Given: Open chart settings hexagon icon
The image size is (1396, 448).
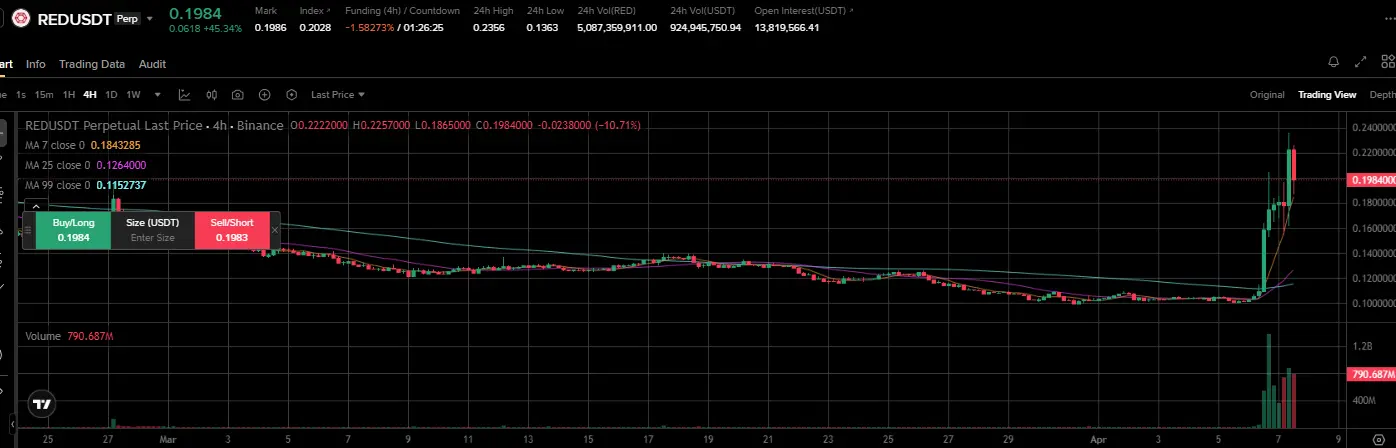Looking at the screenshot, I should (292, 95).
